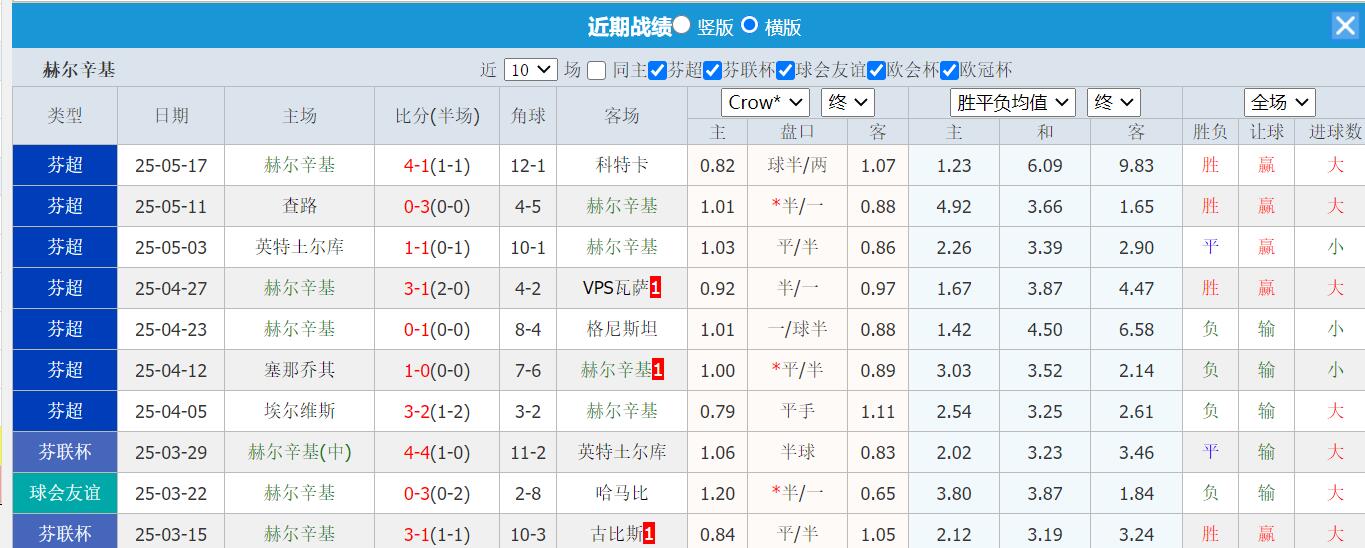Enable the 同主 checkbox

coord(596,70)
